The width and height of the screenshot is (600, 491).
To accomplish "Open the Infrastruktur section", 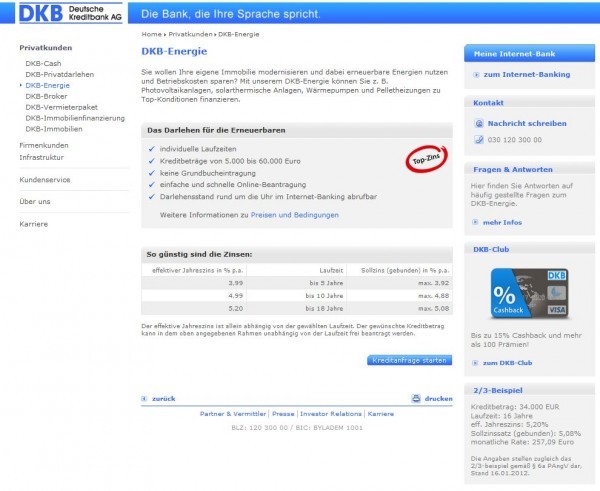I will [41, 157].
